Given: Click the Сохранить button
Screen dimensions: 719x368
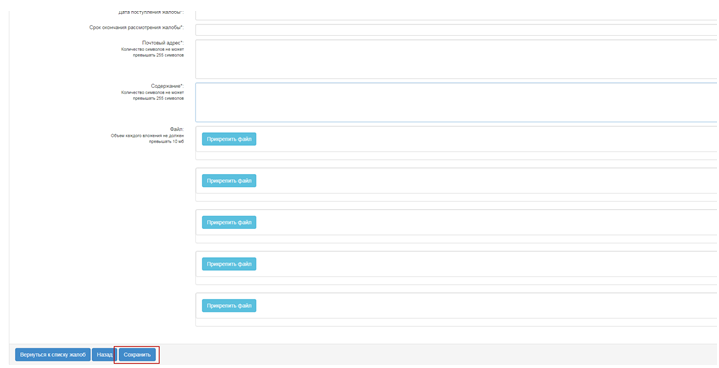Looking at the screenshot, I should point(137,355).
